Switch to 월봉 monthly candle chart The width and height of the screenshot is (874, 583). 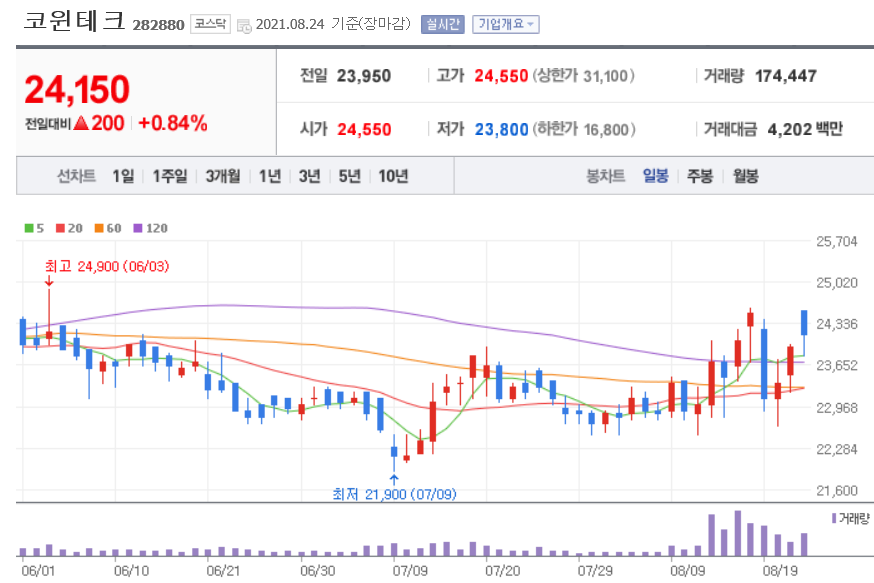[746, 176]
